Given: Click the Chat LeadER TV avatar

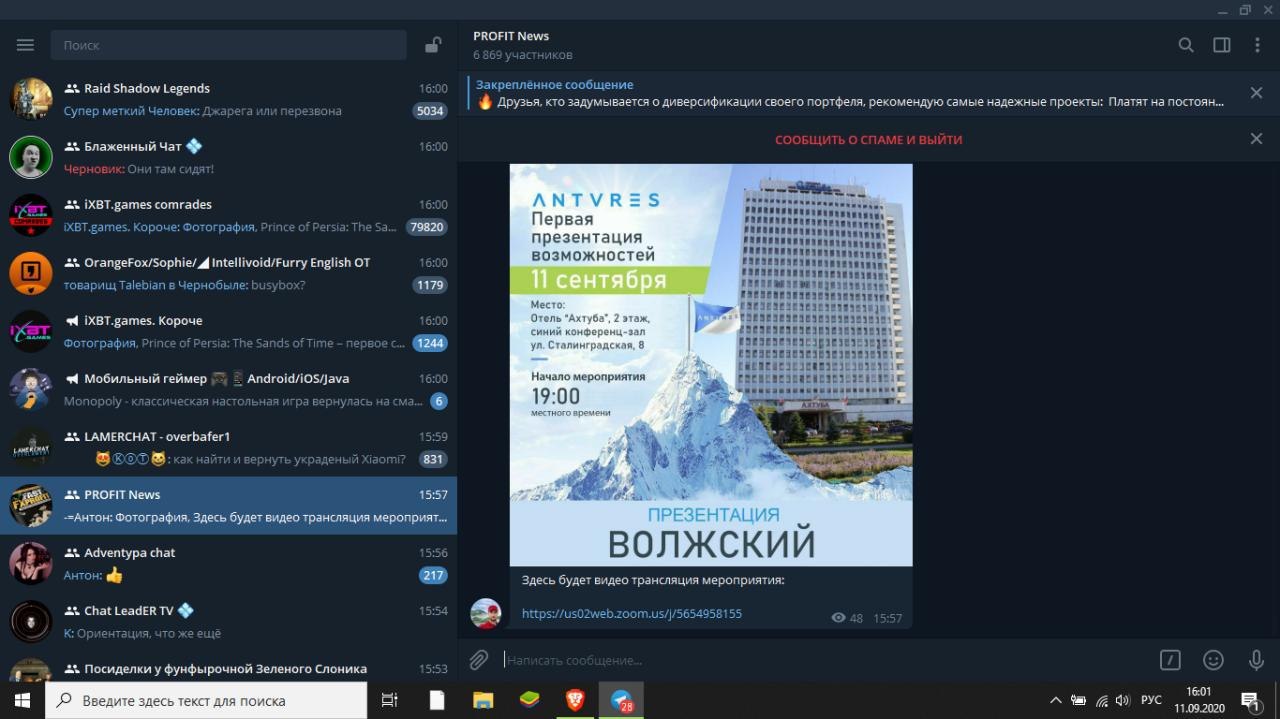Looking at the screenshot, I should (x=31, y=621).
